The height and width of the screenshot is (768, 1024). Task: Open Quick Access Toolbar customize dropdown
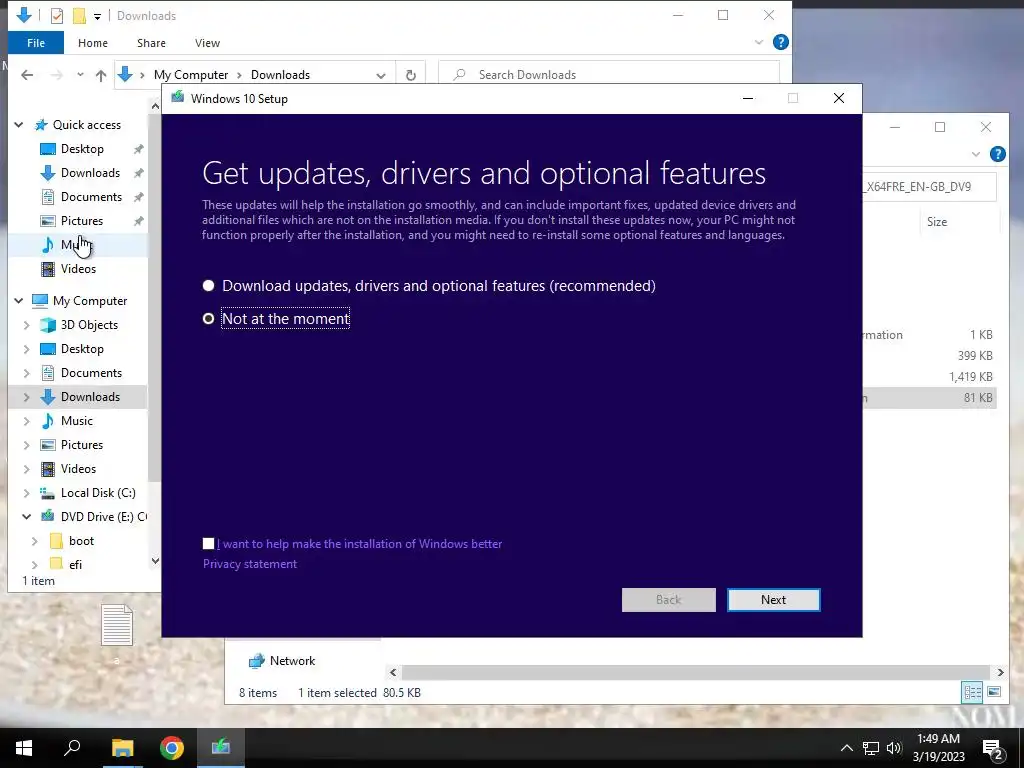(x=97, y=16)
